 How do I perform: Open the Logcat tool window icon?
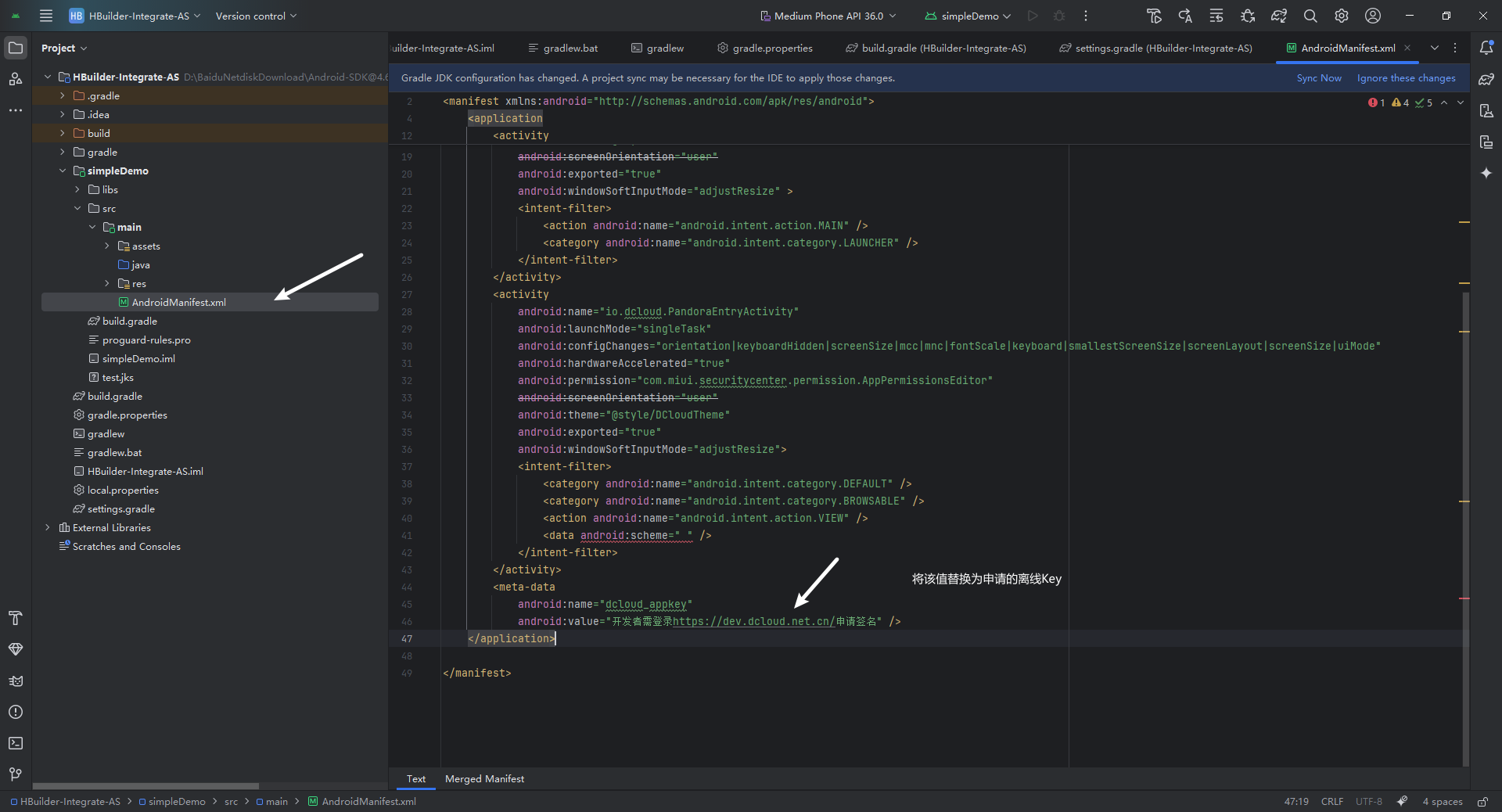[x=16, y=681]
